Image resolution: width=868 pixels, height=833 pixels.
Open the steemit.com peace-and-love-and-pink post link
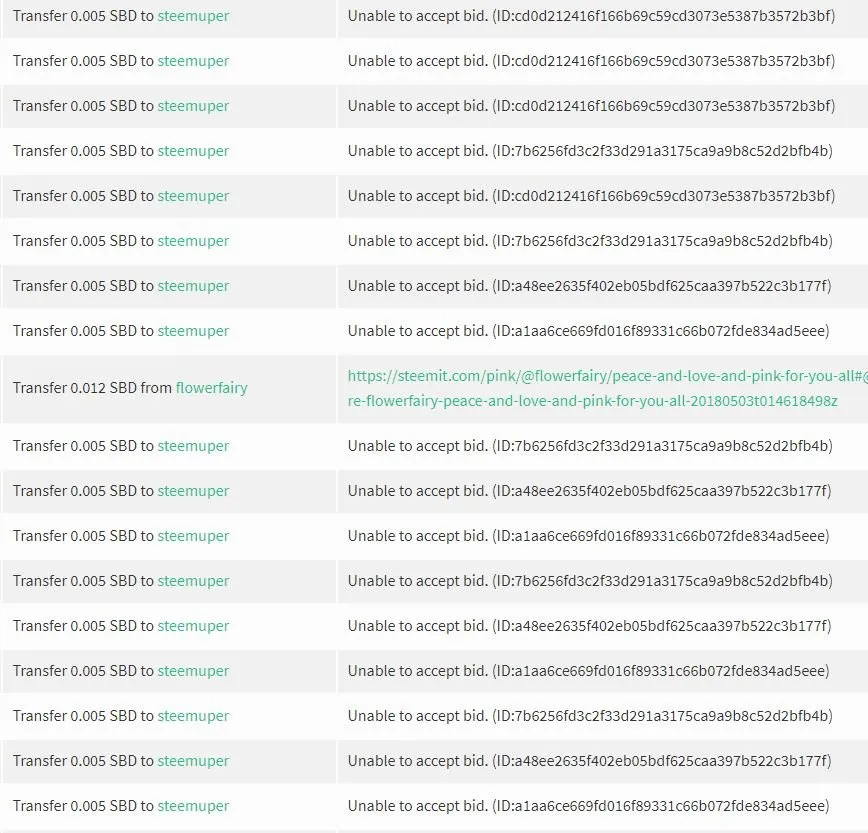(x=607, y=388)
